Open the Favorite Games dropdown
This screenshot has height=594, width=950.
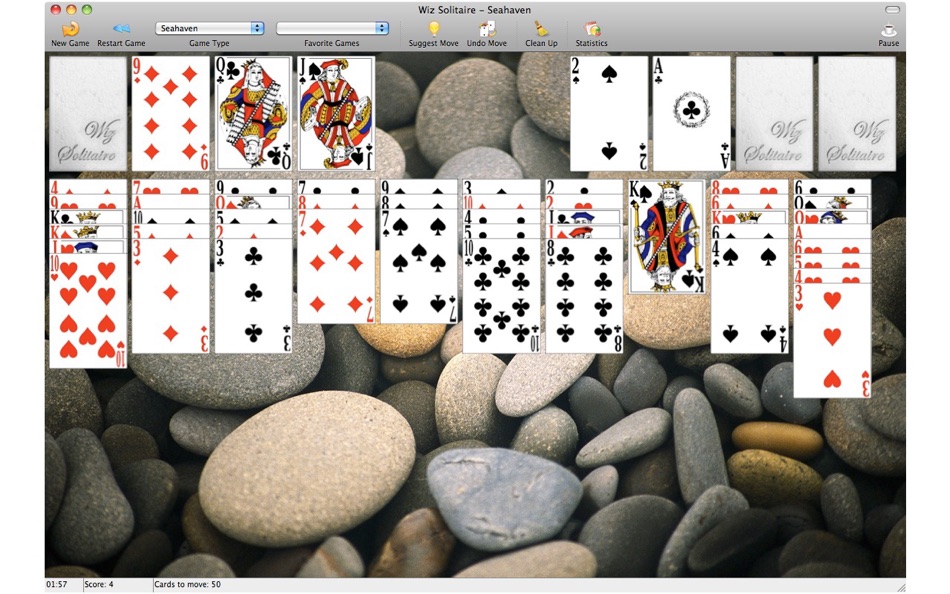[332, 28]
